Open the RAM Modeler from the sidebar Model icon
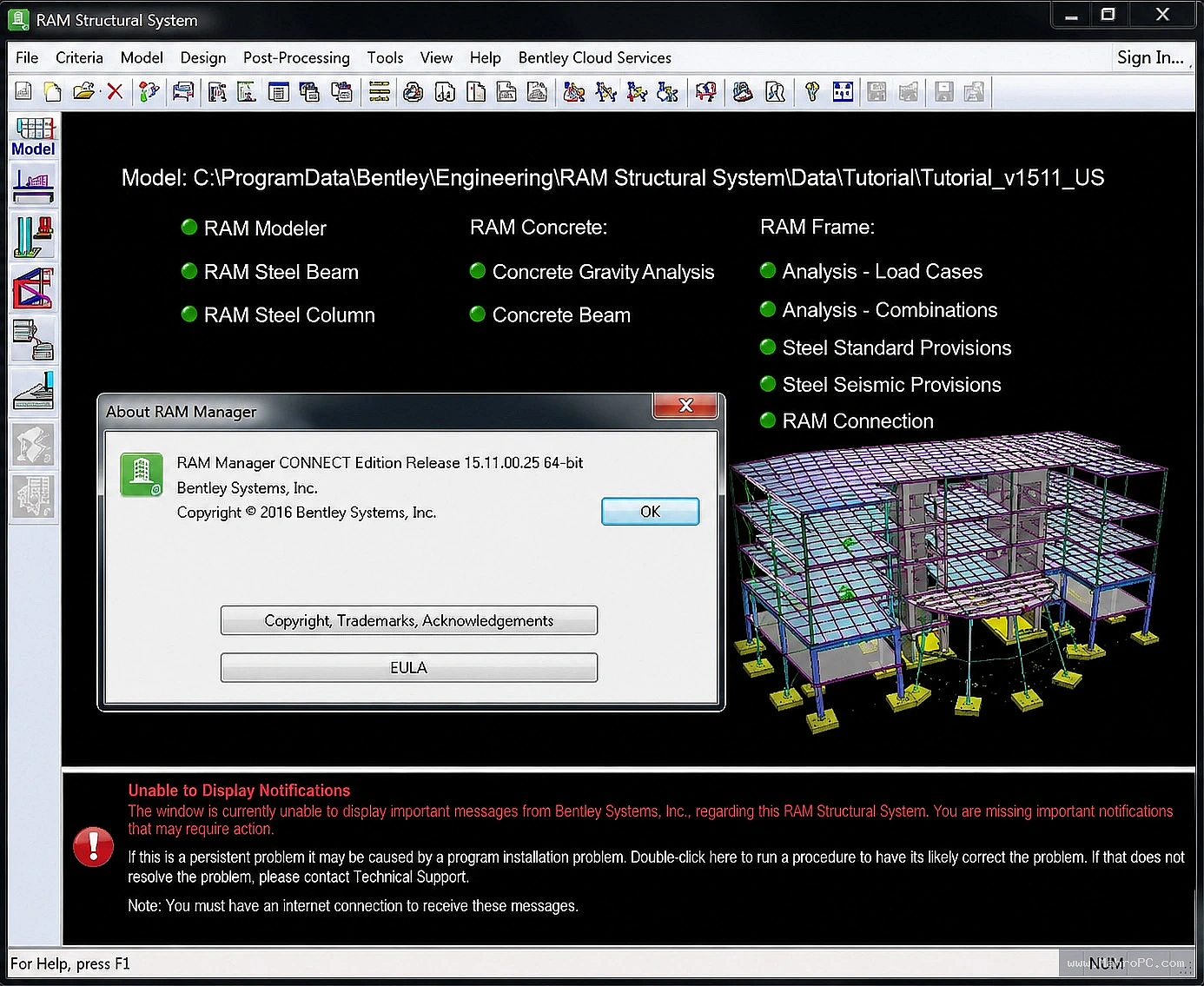Image resolution: width=1204 pixels, height=986 pixels. click(34, 136)
